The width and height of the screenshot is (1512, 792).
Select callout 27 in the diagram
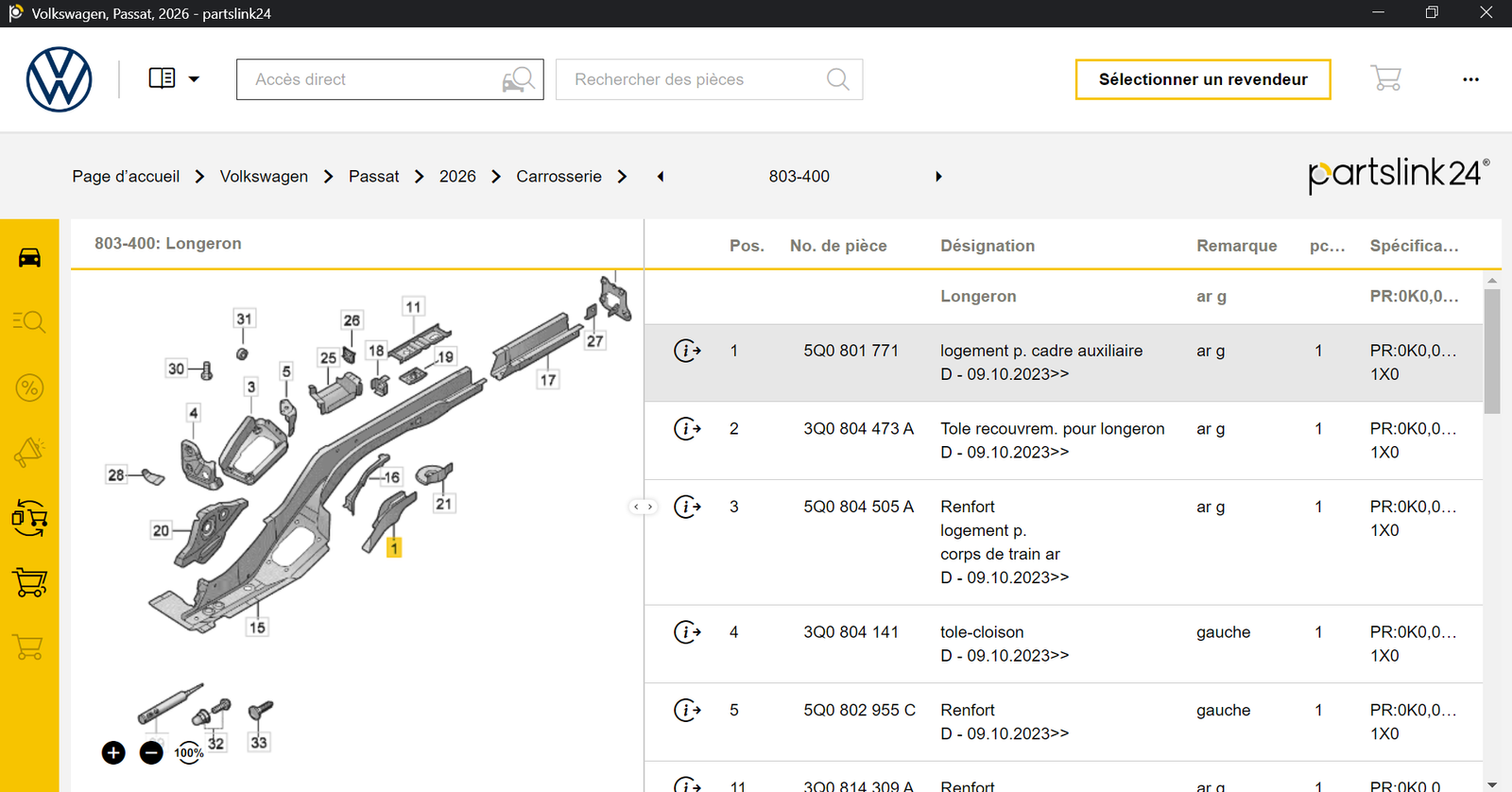(594, 341)
